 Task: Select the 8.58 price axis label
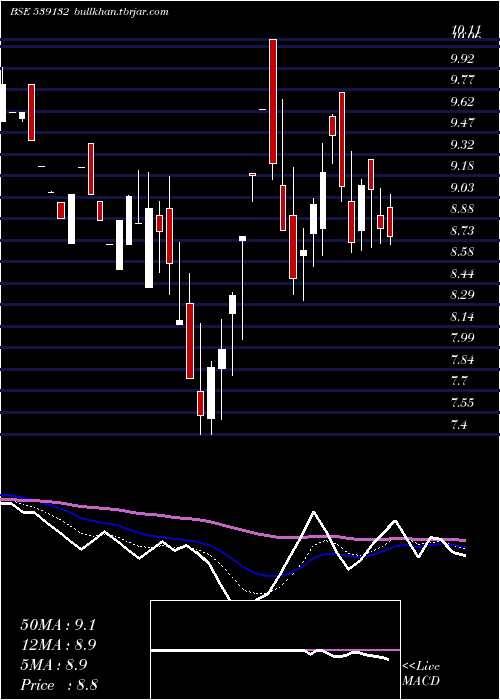[x=462, y=252]
